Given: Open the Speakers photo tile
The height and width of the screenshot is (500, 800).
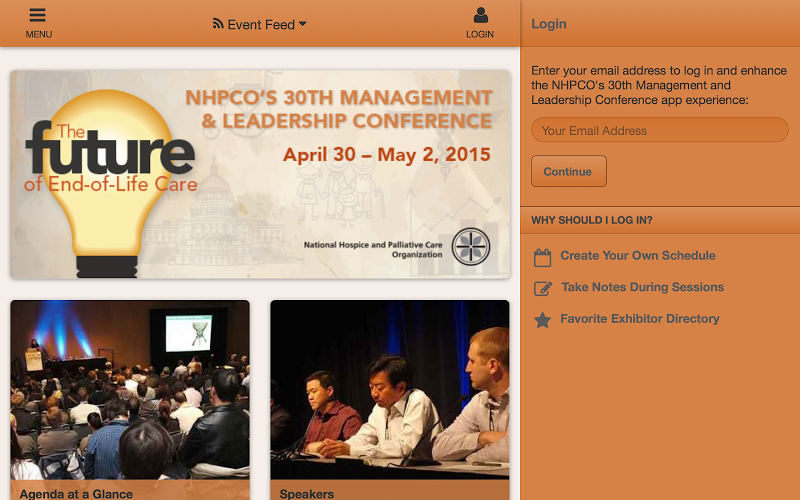Looking at the screenshot, I should pos(390,390).
